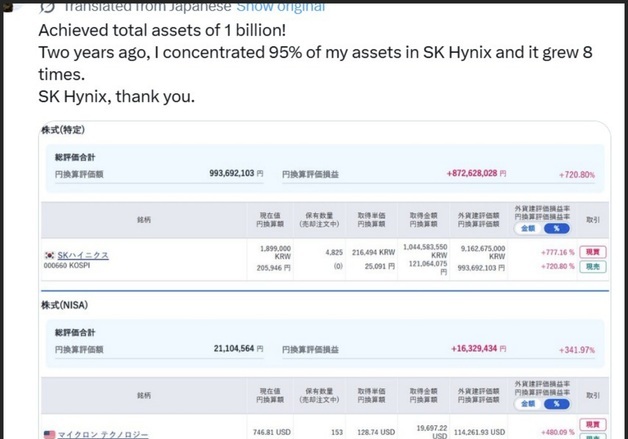Click the 1,899,000 KRW current price
The width and height of the screenshot is (628, 439).
click(x=276, y=252)
